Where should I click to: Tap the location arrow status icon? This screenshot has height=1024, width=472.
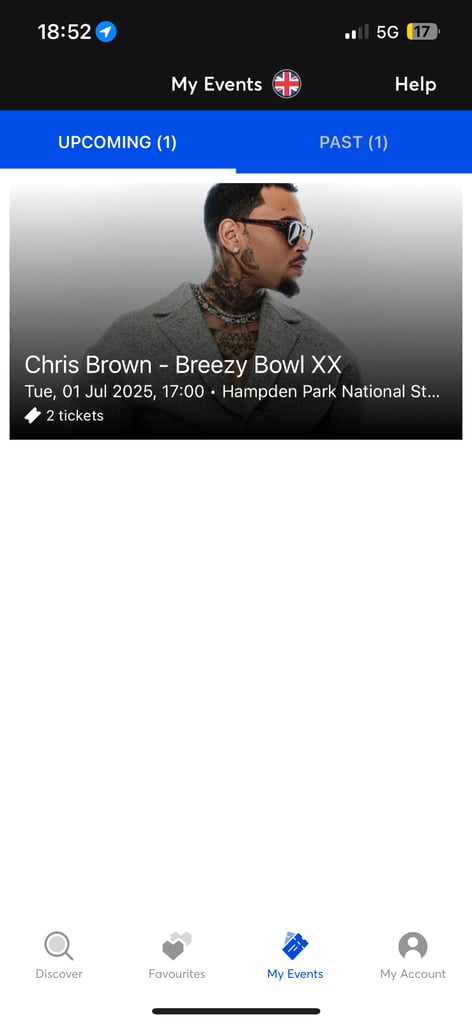pyautogui.click(x=106, y=31)
